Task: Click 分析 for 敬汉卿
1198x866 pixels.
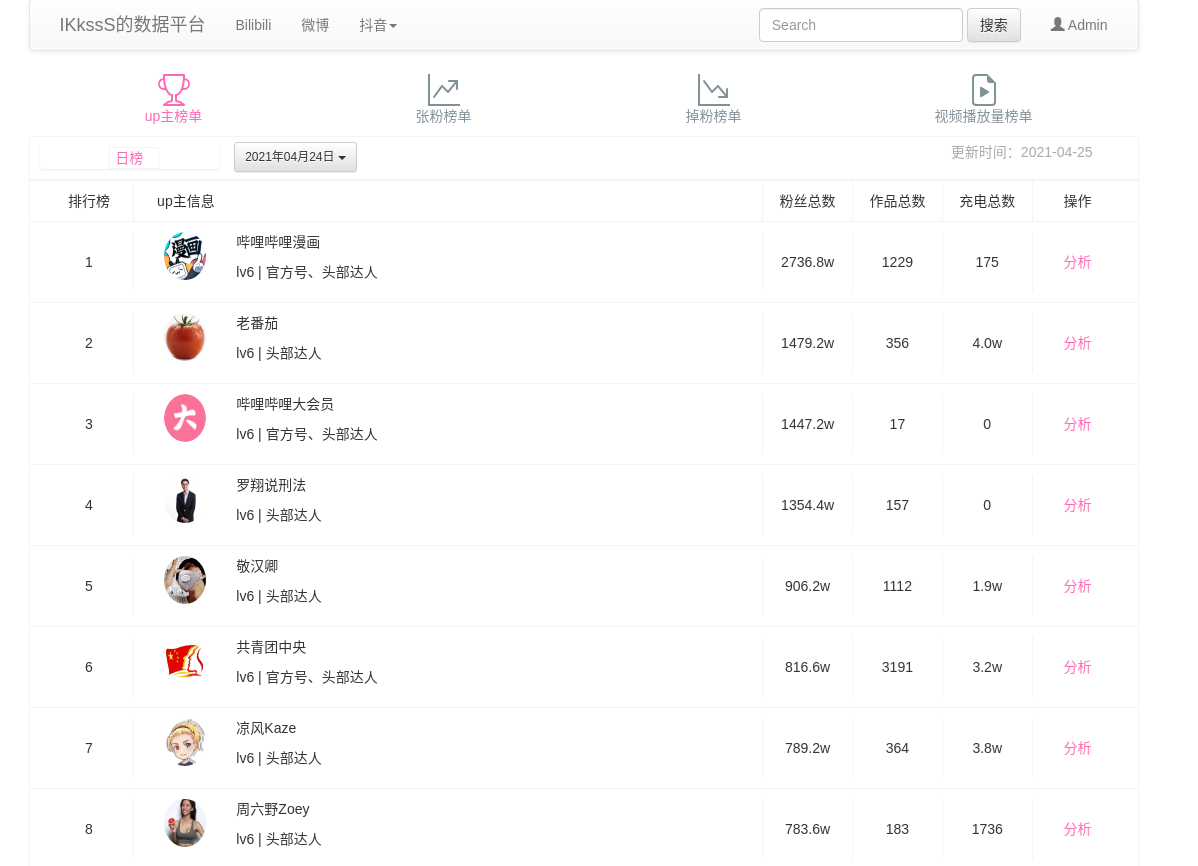Action: (x=1077, y=586)
